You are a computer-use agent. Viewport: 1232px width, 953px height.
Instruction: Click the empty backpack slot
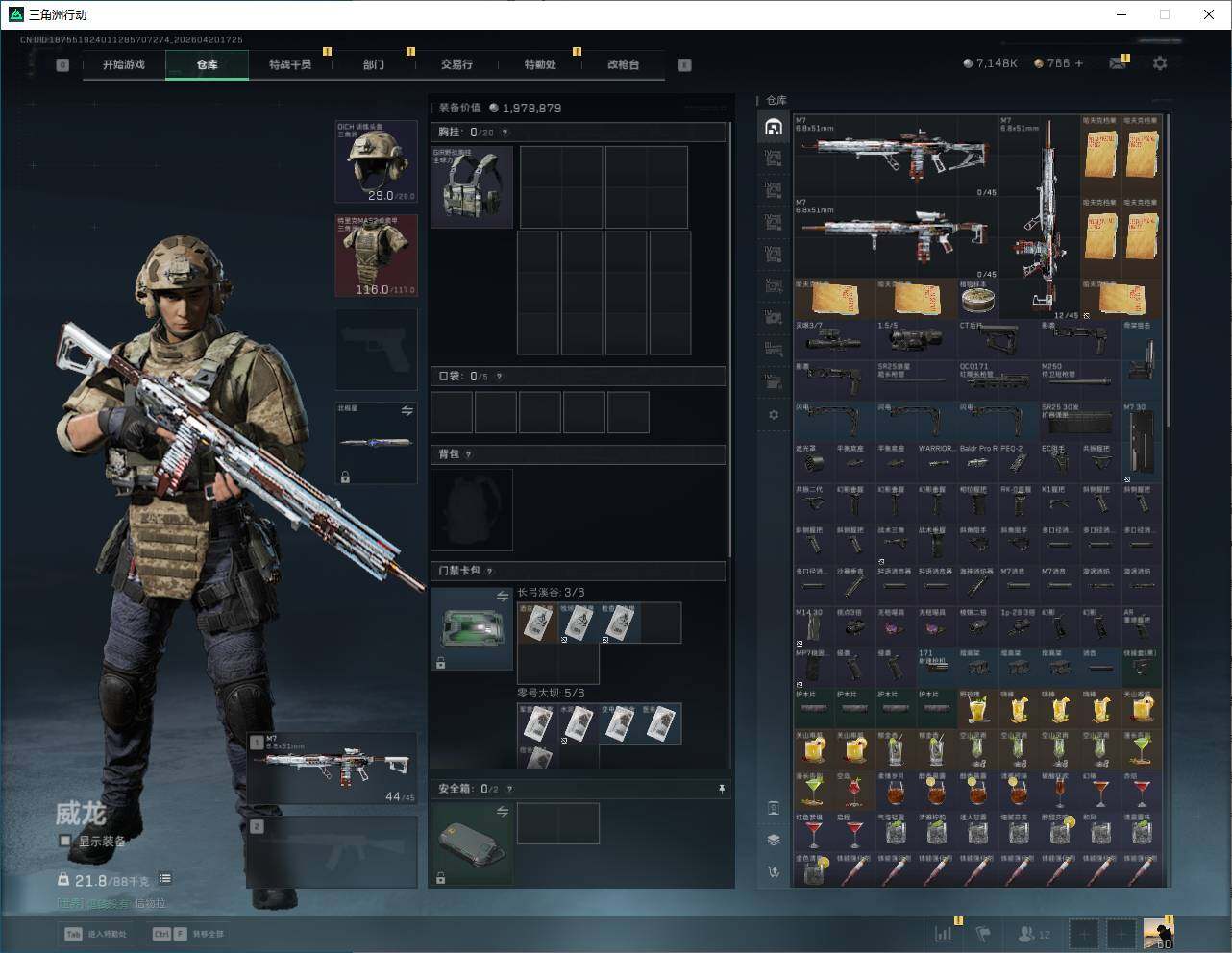click(472, 509)
